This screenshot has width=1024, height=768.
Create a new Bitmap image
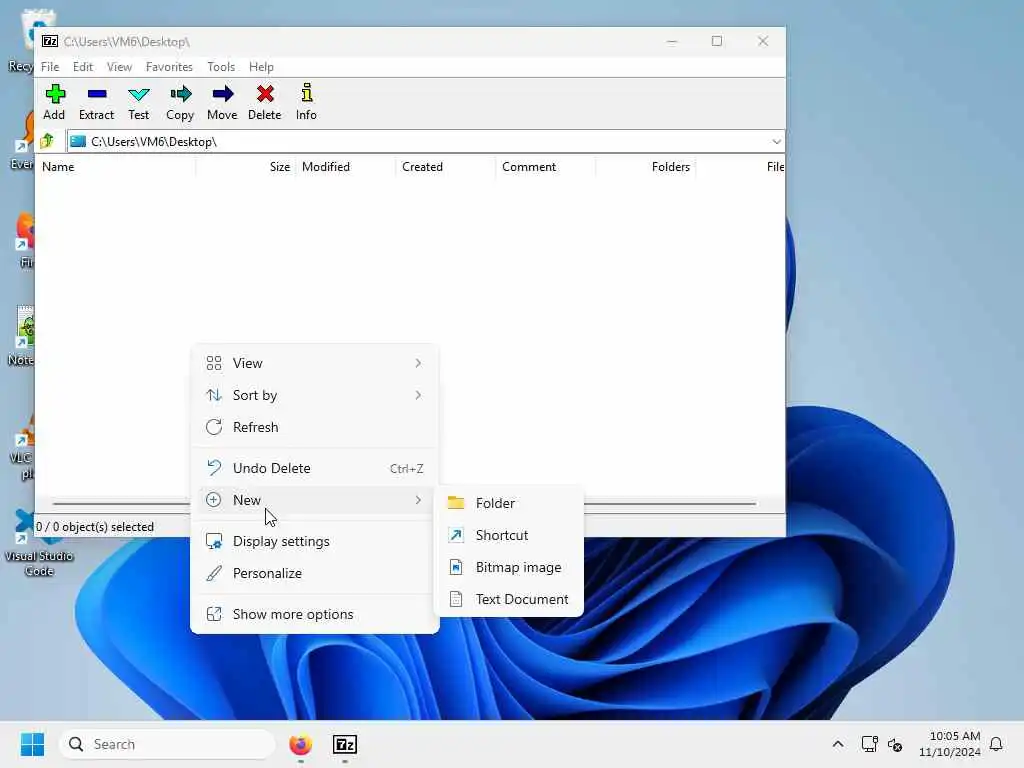(509, 567)
